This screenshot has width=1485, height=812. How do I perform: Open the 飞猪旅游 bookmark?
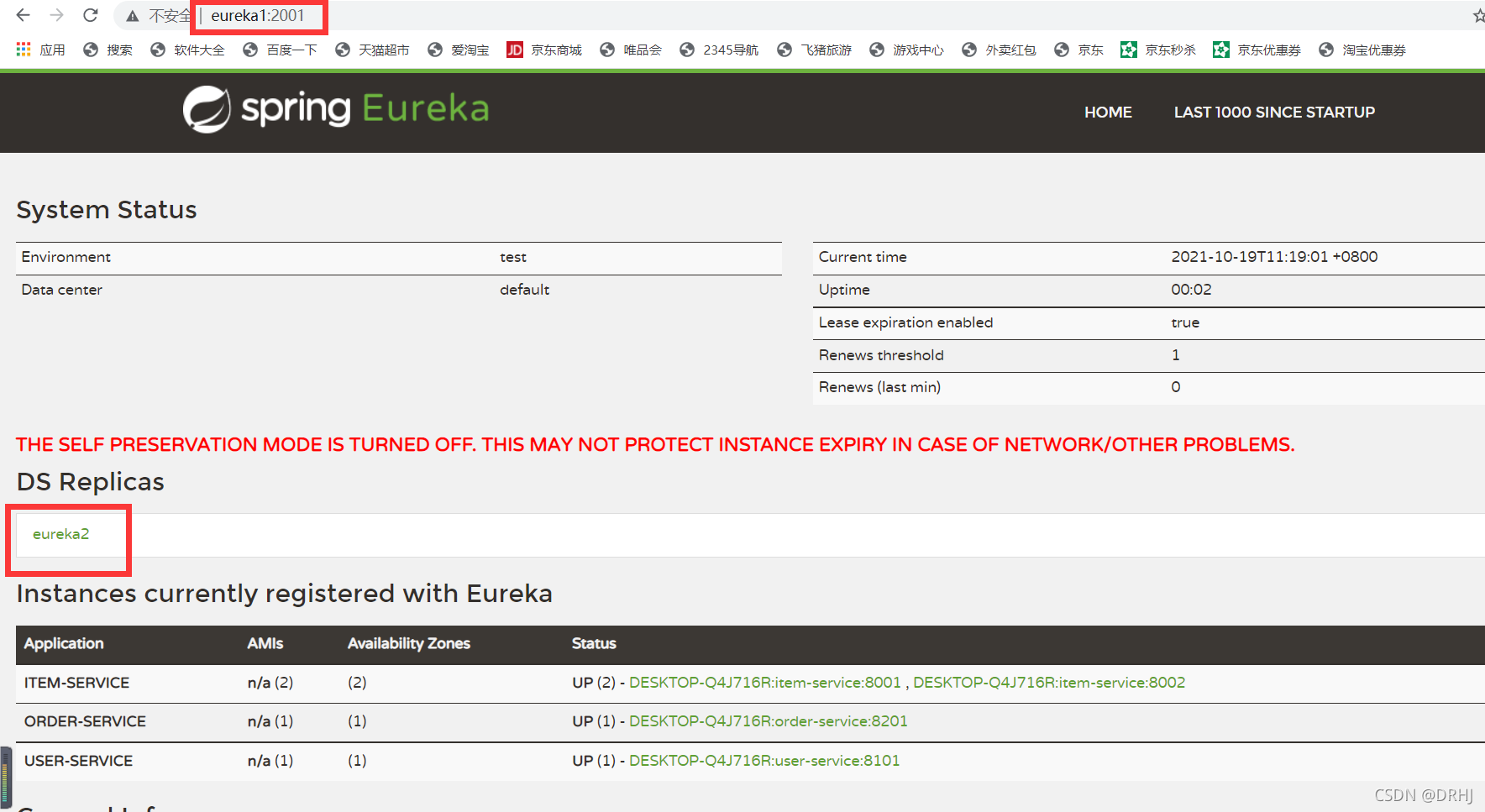(814, 50)
